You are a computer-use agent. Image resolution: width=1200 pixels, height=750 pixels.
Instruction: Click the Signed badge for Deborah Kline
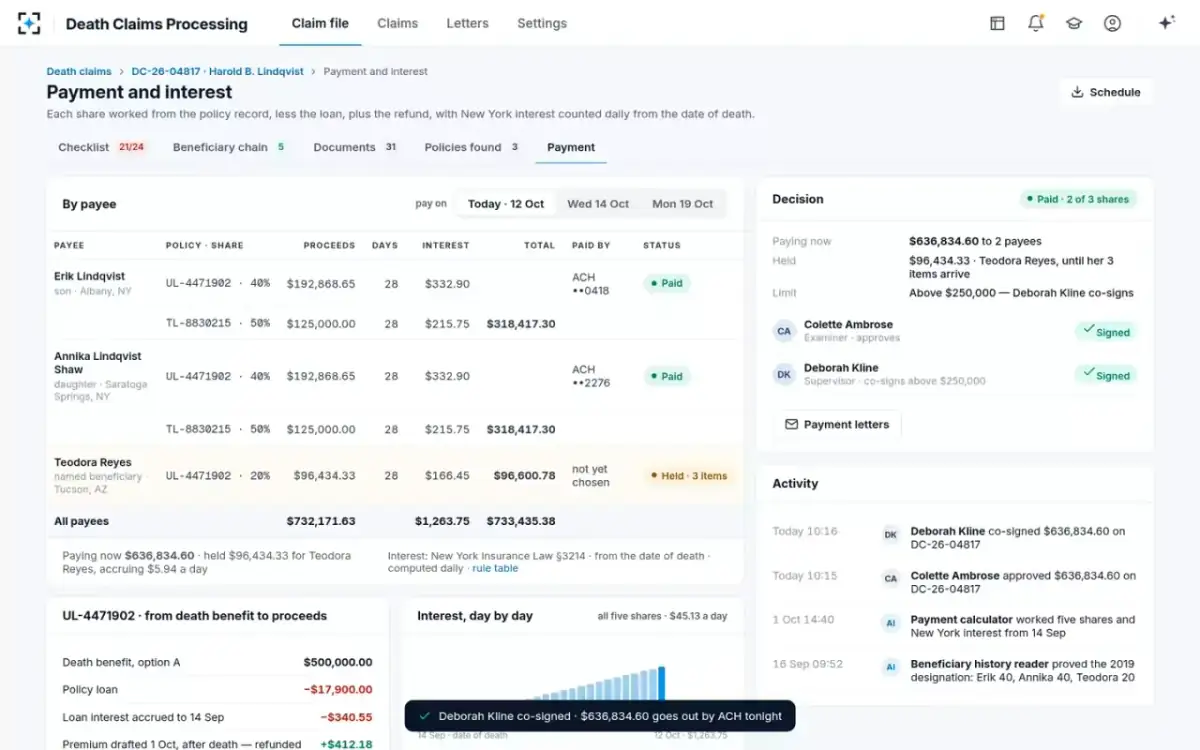point(1106,376)
